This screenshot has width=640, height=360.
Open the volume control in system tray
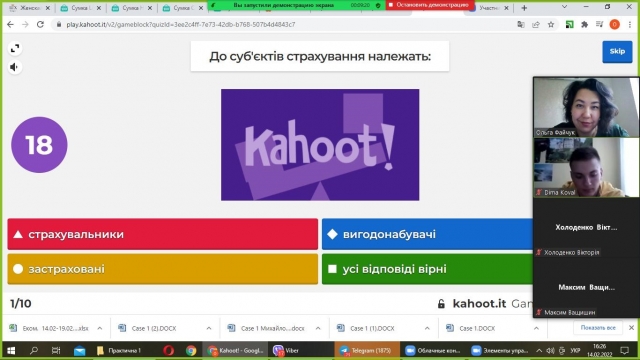tap(550, 351)
